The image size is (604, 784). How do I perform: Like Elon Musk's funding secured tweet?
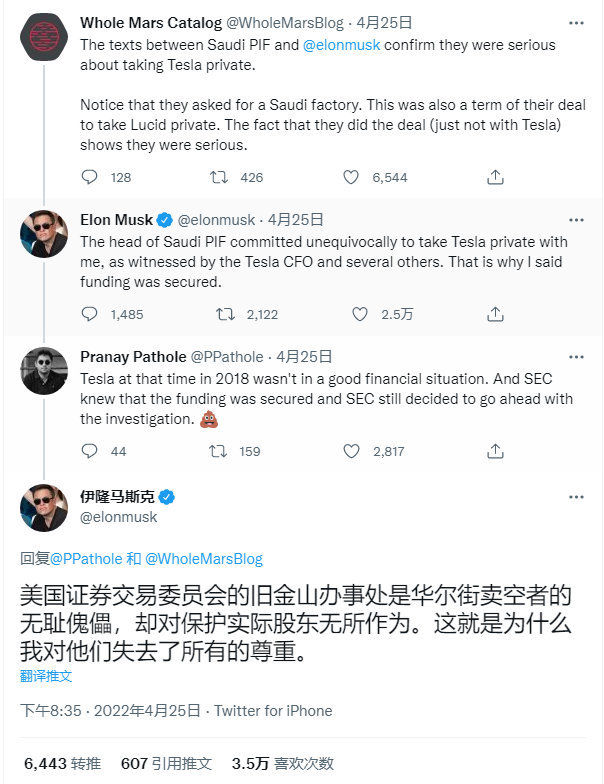click(x=360, y=314)
